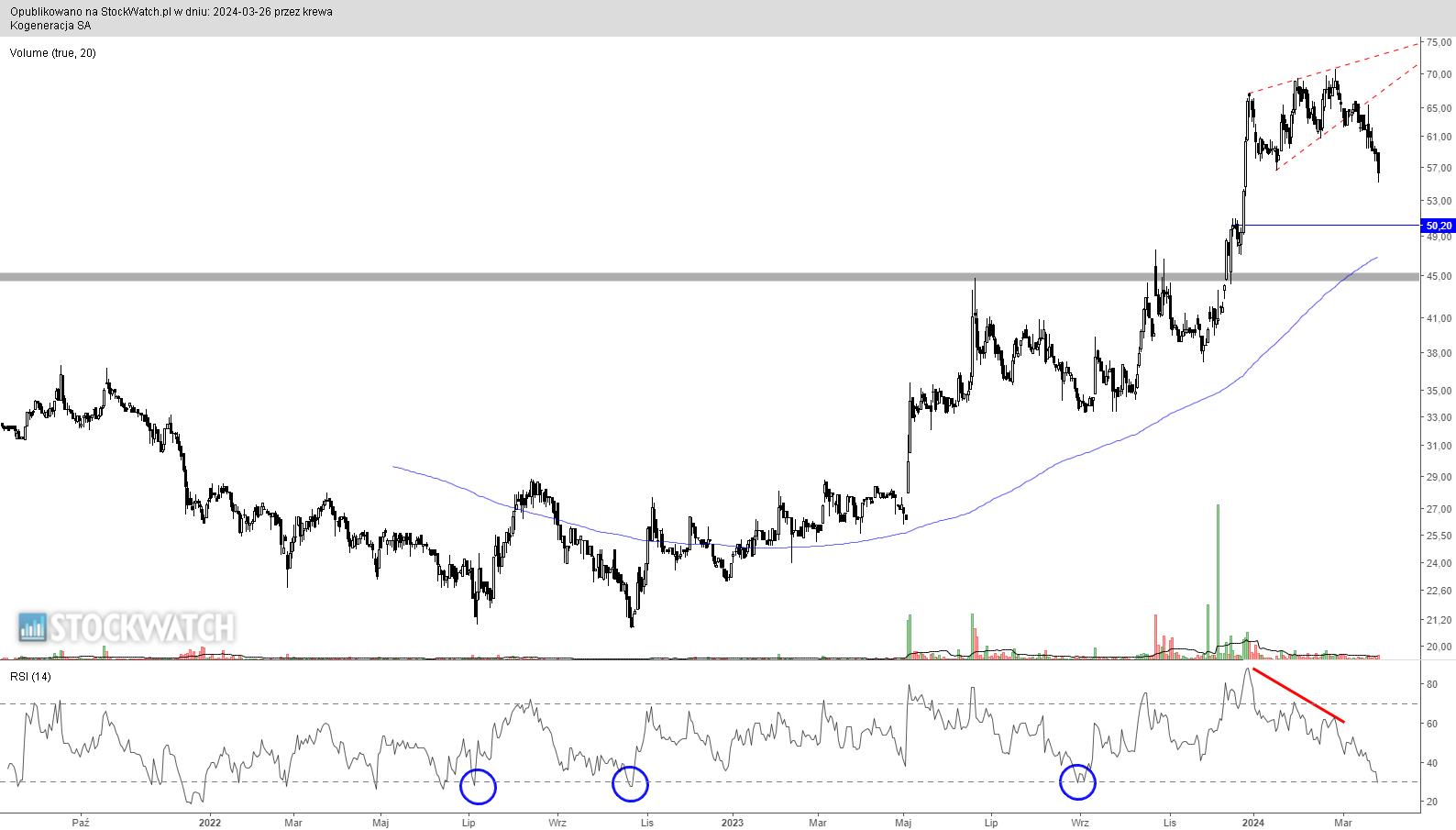Click the red RSI divergence trendline

tap(1298, 696)
